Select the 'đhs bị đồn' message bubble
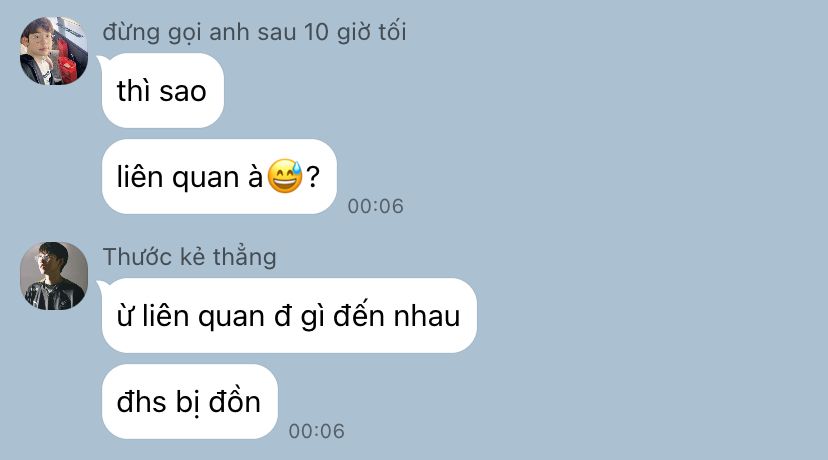 tap(190, 401)
